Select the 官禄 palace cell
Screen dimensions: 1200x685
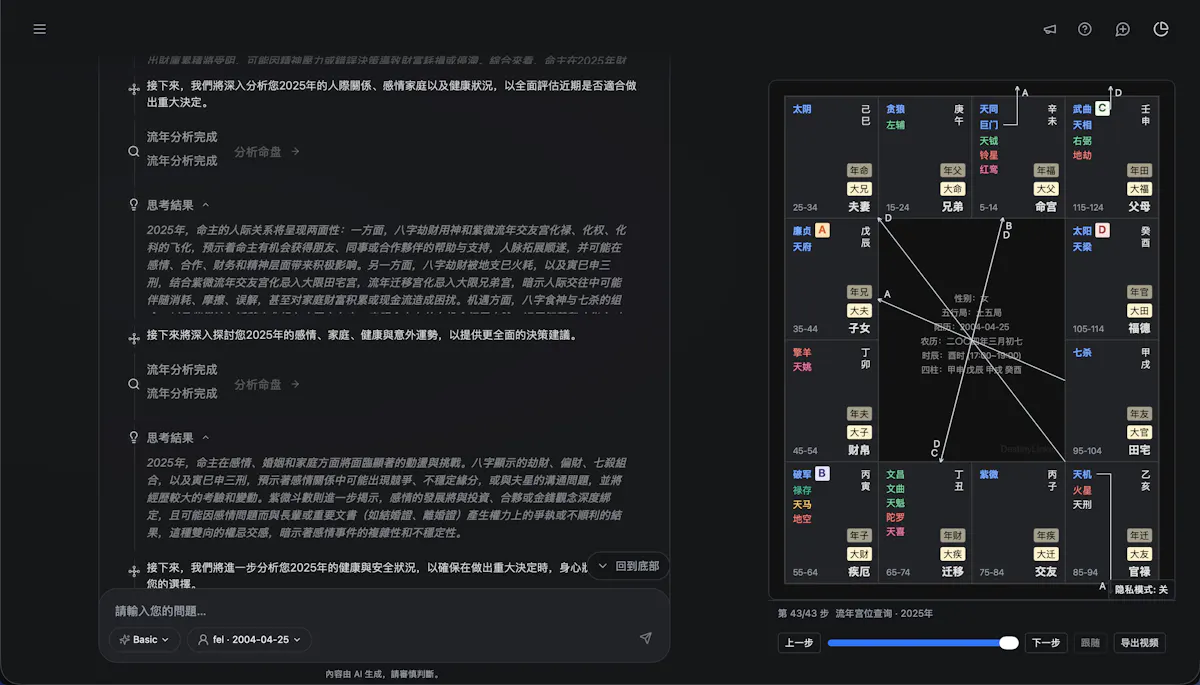pyautogui.click(x=1111, y=521)
